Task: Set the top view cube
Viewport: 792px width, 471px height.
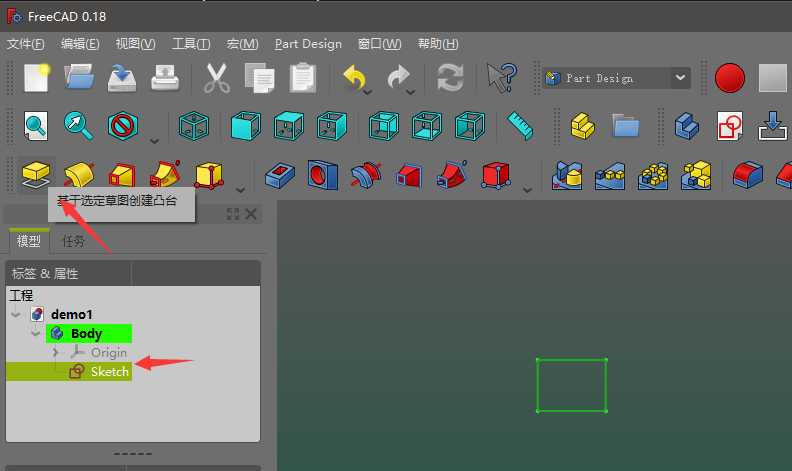Action: point(289,126)
